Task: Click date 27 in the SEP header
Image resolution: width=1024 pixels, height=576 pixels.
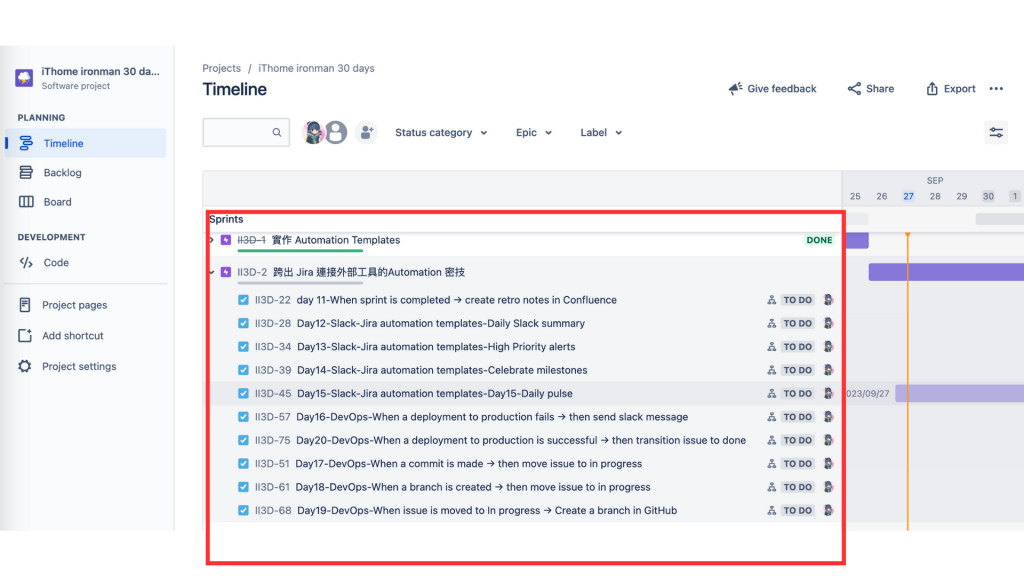Action: point(908,196)
